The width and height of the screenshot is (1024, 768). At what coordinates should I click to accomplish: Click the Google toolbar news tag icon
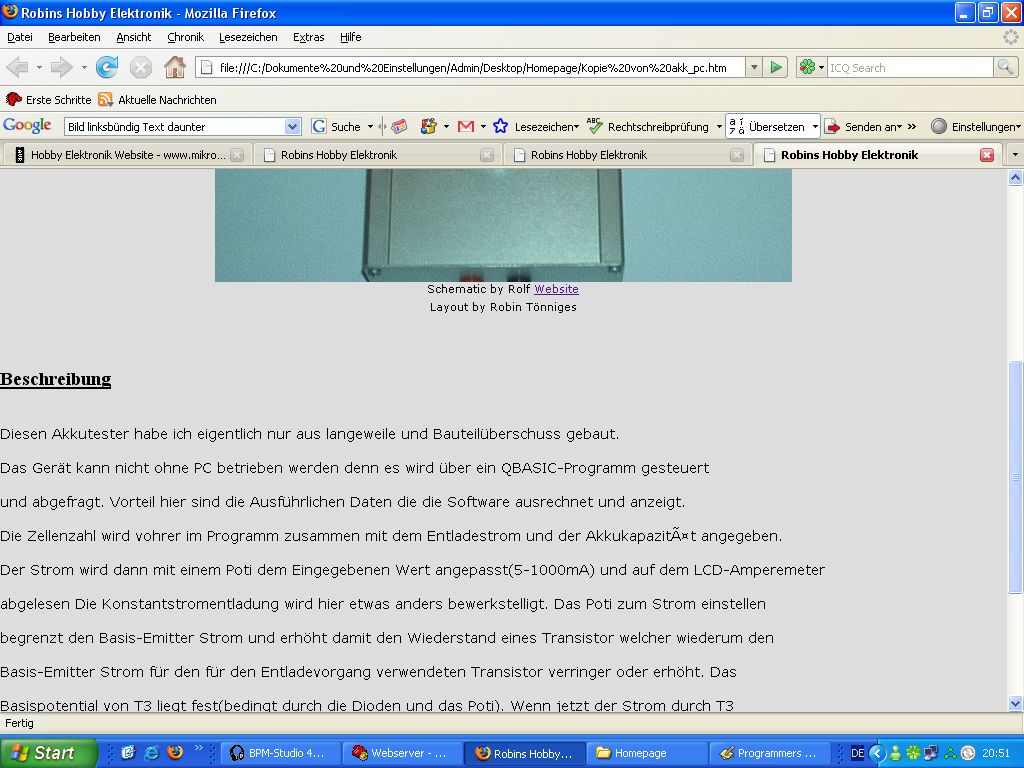tap(399, 127)
